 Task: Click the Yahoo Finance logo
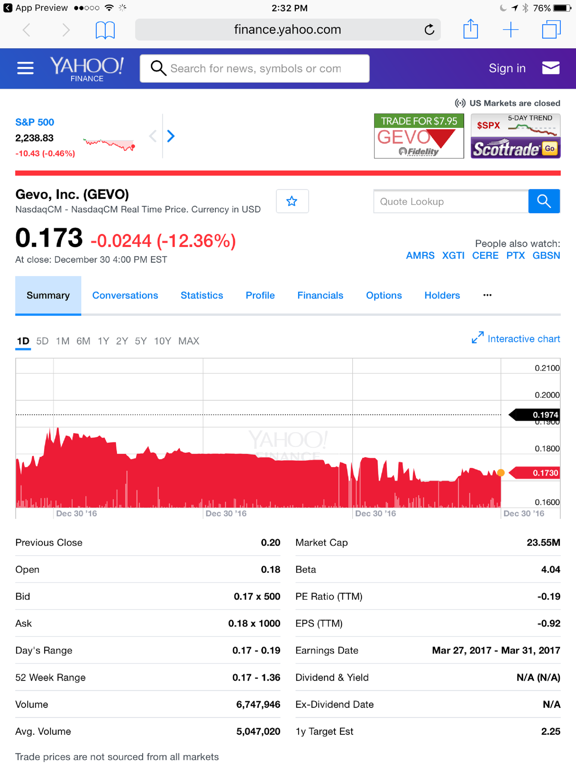coord(86,69)
